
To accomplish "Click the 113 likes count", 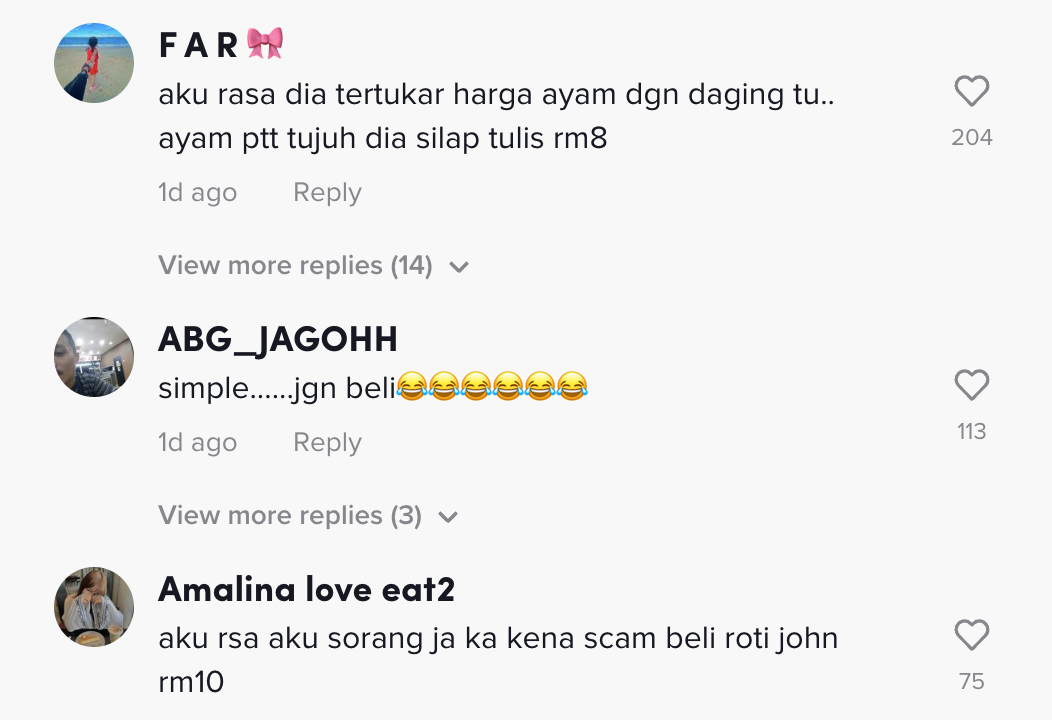I will pos(971,431).
